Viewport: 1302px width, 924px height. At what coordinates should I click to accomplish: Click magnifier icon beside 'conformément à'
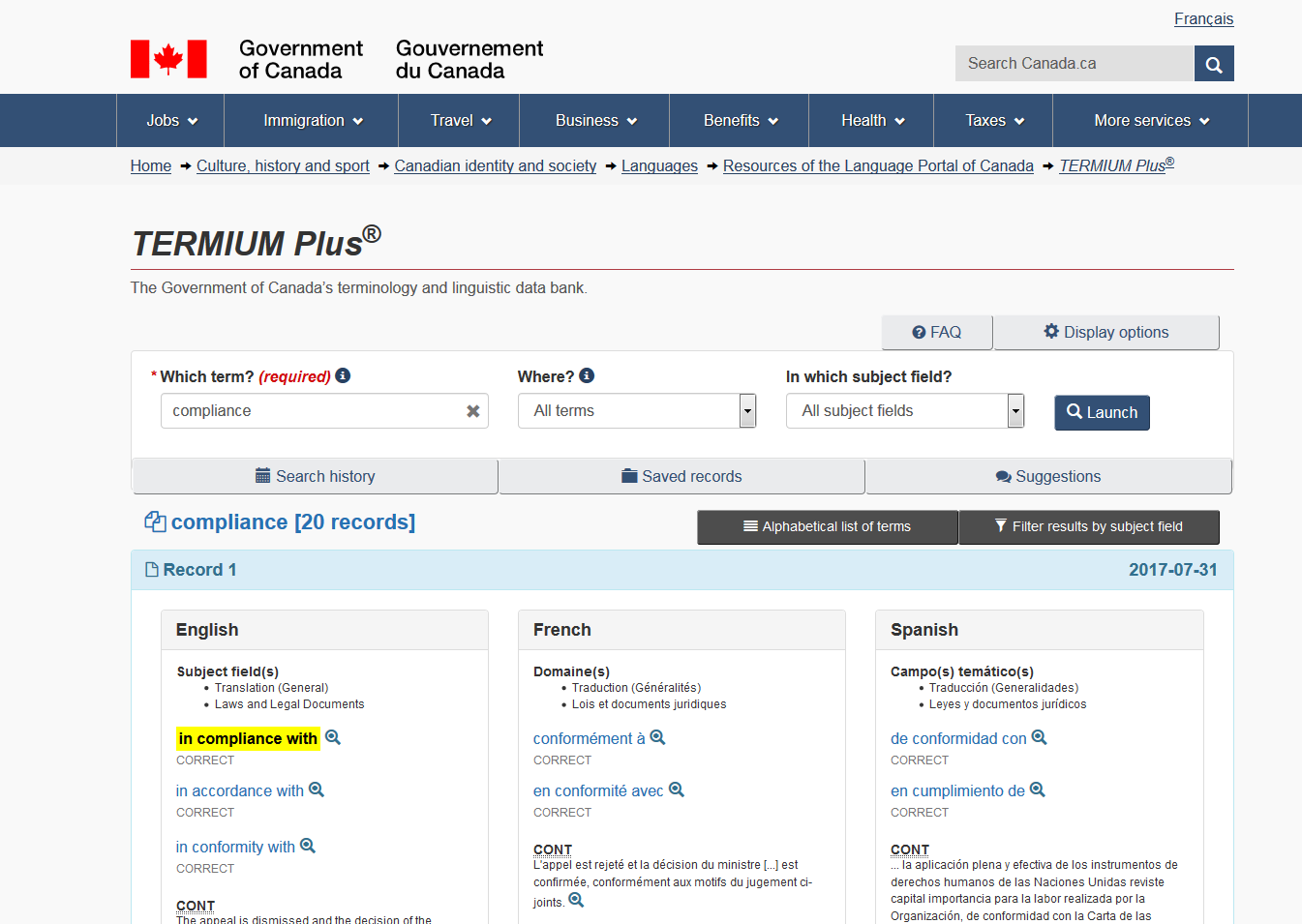click(658, 737)
